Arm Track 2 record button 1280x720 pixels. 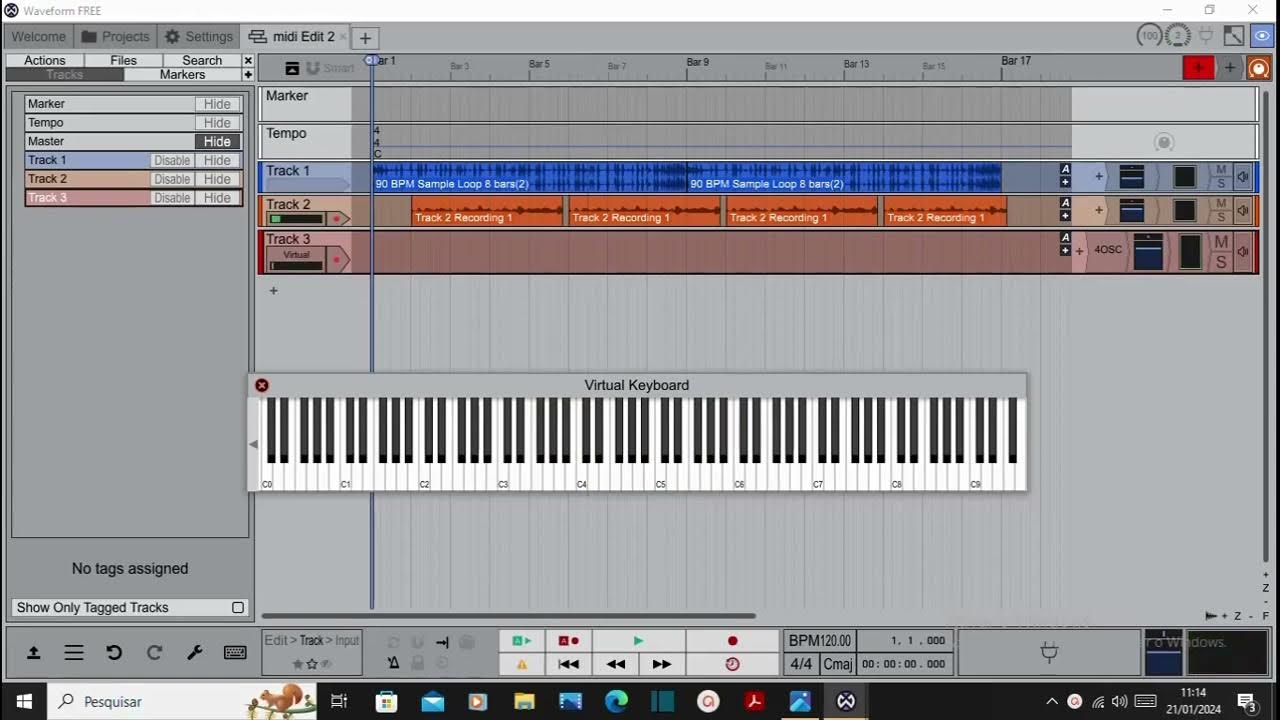337,218
